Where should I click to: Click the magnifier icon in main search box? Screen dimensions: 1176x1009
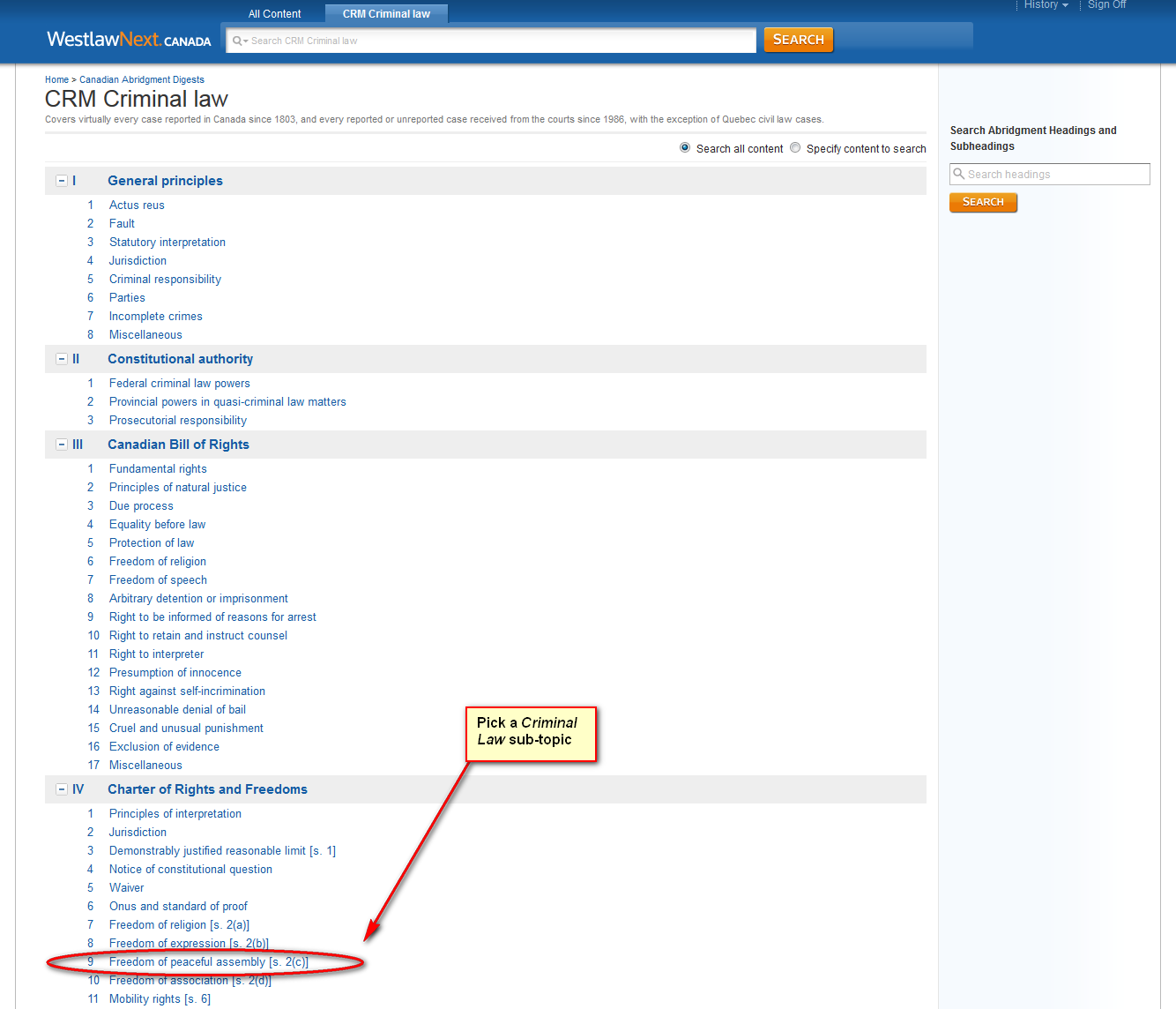pos(239,41)
